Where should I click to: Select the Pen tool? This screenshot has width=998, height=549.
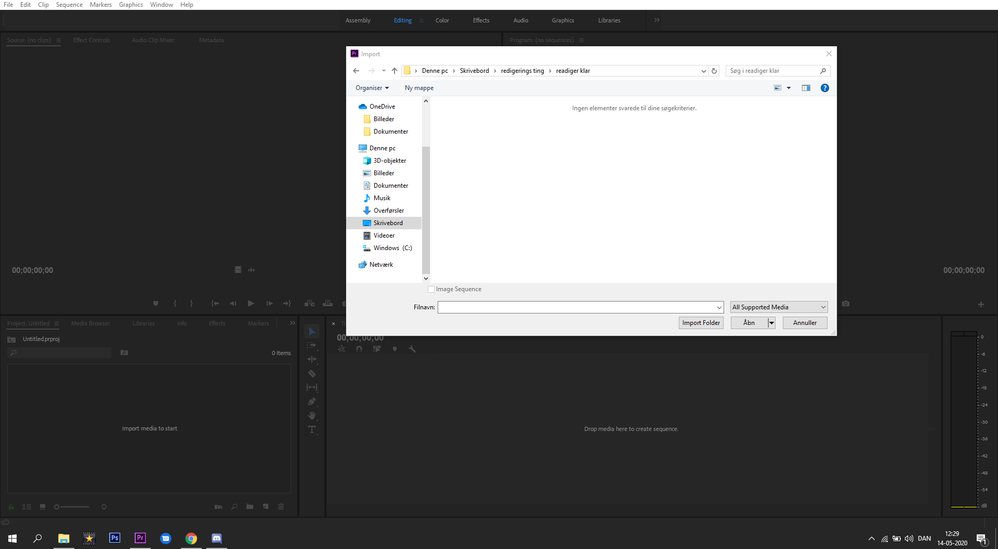point(312,401)
